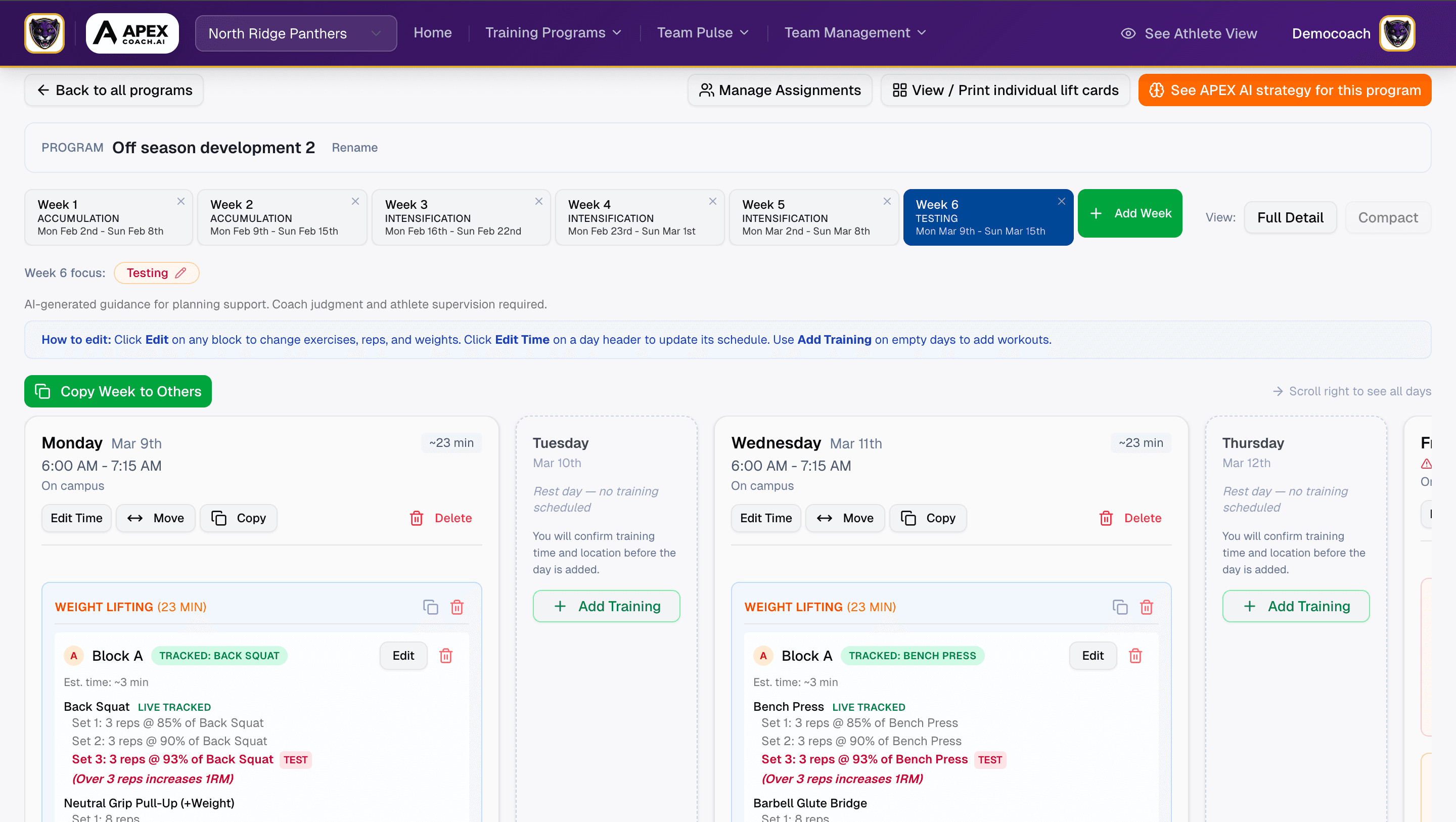The height and width of the screenshot is (822, 1456).
Task: Edit Week 6 focus via the pencil icon
Action: pos(181,272)
